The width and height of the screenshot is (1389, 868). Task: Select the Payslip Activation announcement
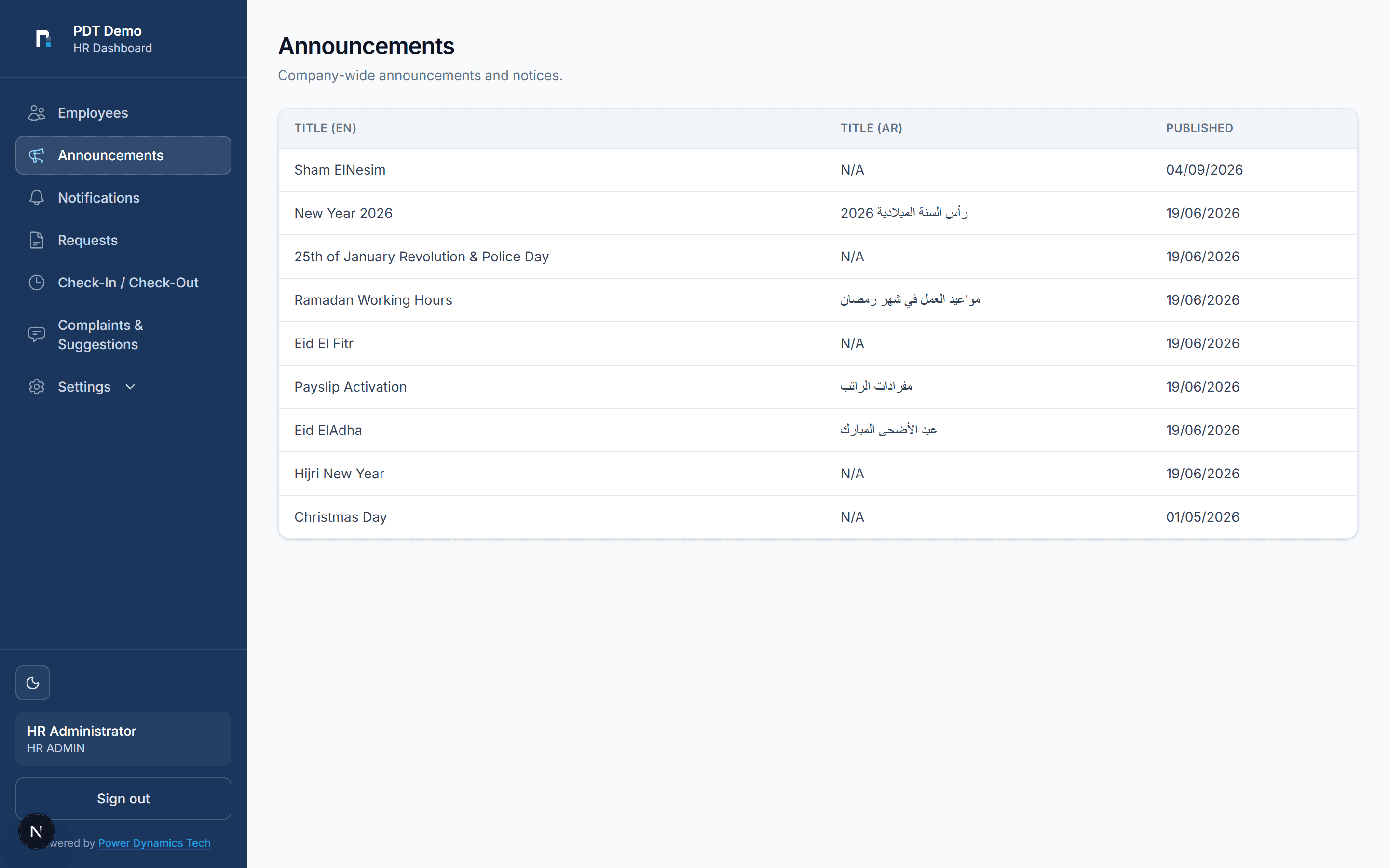pyautogui.click(x=818, y=387)
